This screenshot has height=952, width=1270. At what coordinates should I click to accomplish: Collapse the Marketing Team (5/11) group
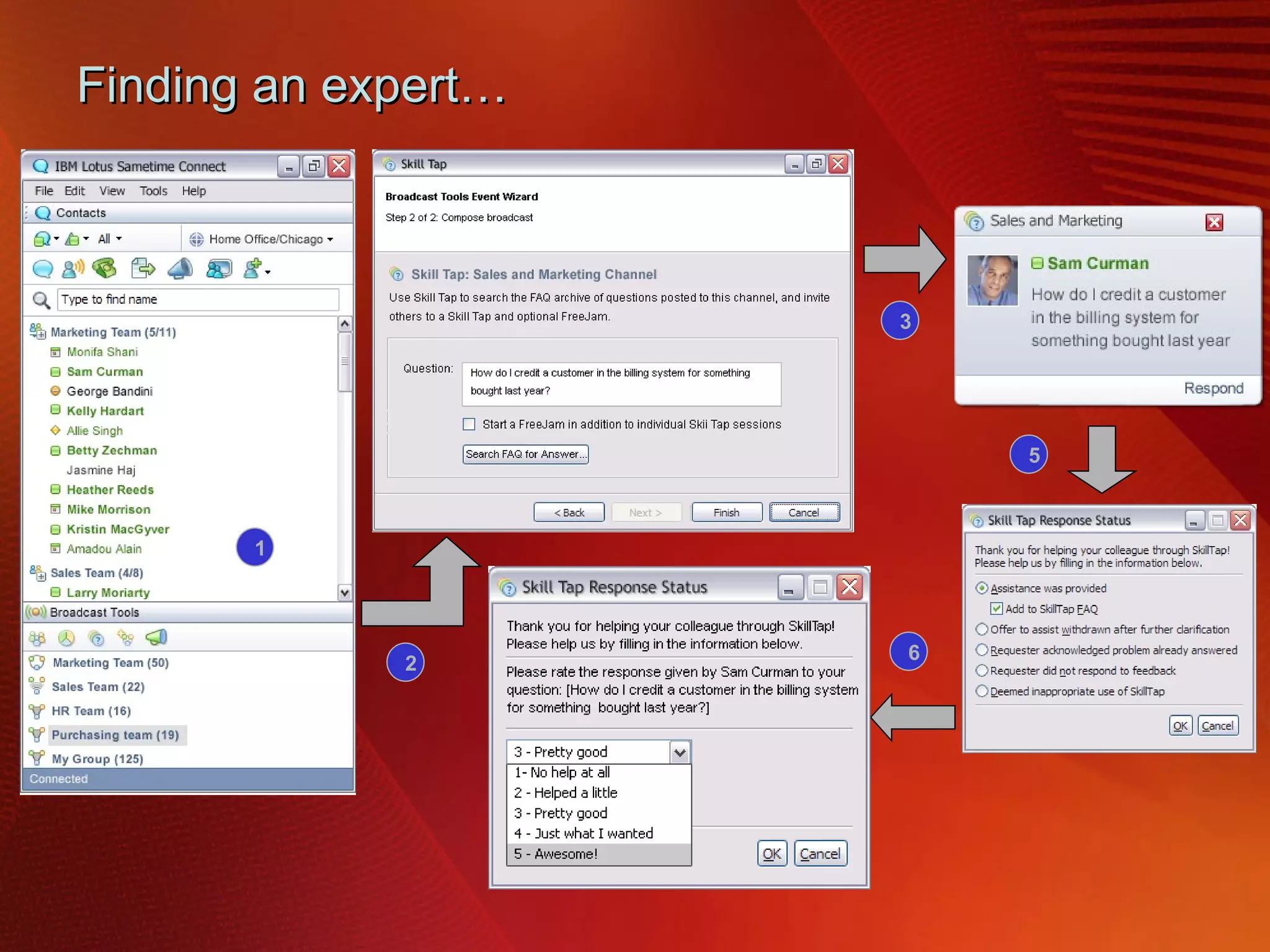(x=37, y=332)
